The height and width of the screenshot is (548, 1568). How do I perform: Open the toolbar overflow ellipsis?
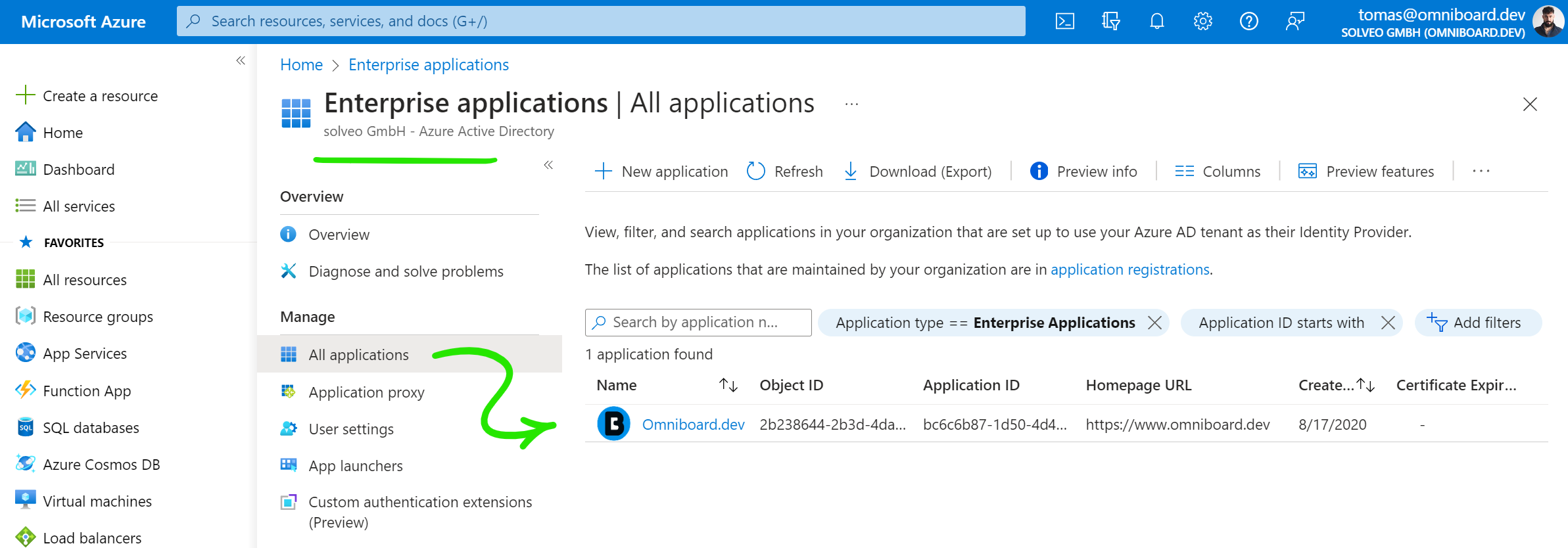click(1481, 171)
